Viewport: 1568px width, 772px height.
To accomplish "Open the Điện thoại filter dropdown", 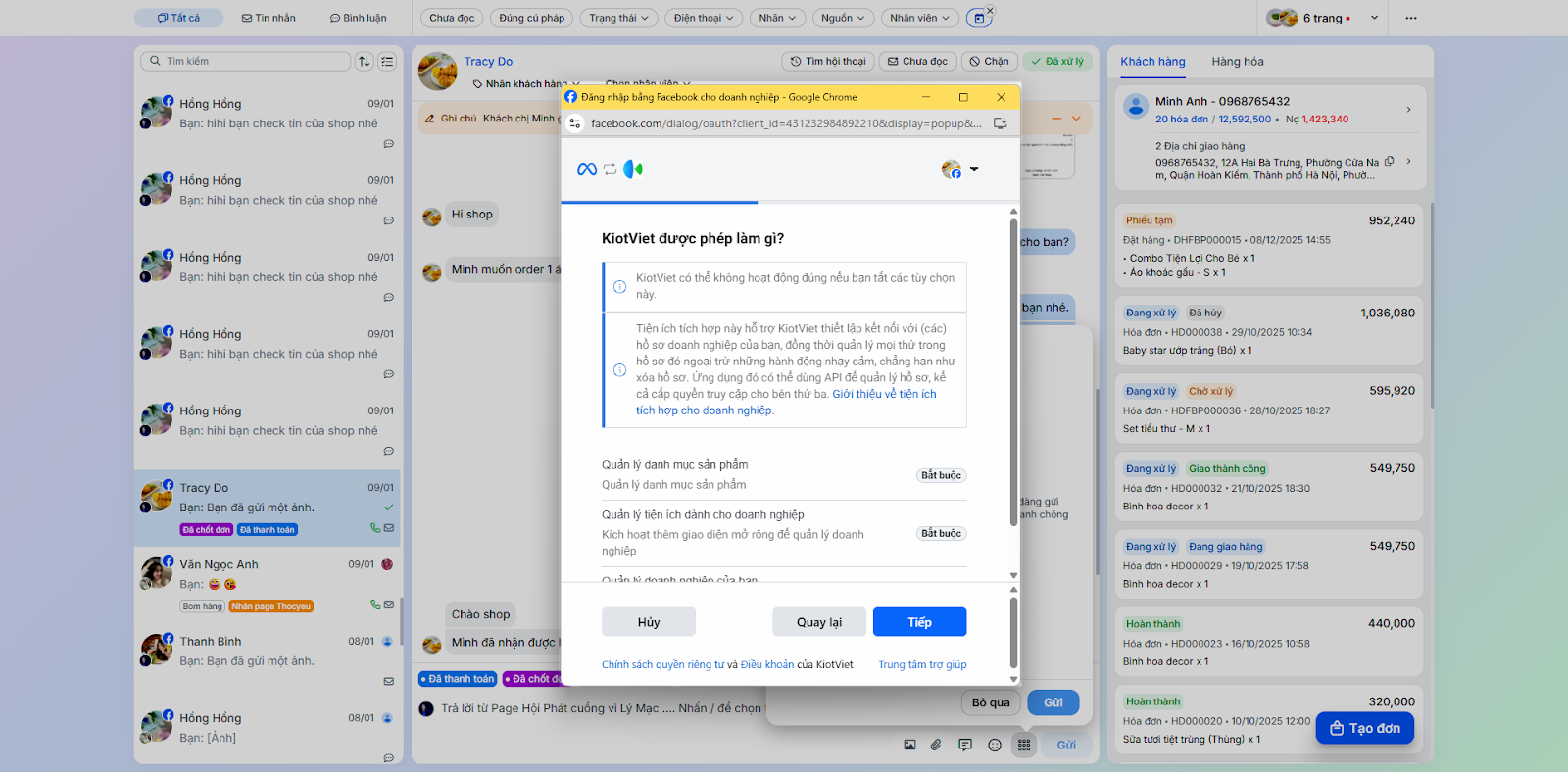I will tap(704, 18).
